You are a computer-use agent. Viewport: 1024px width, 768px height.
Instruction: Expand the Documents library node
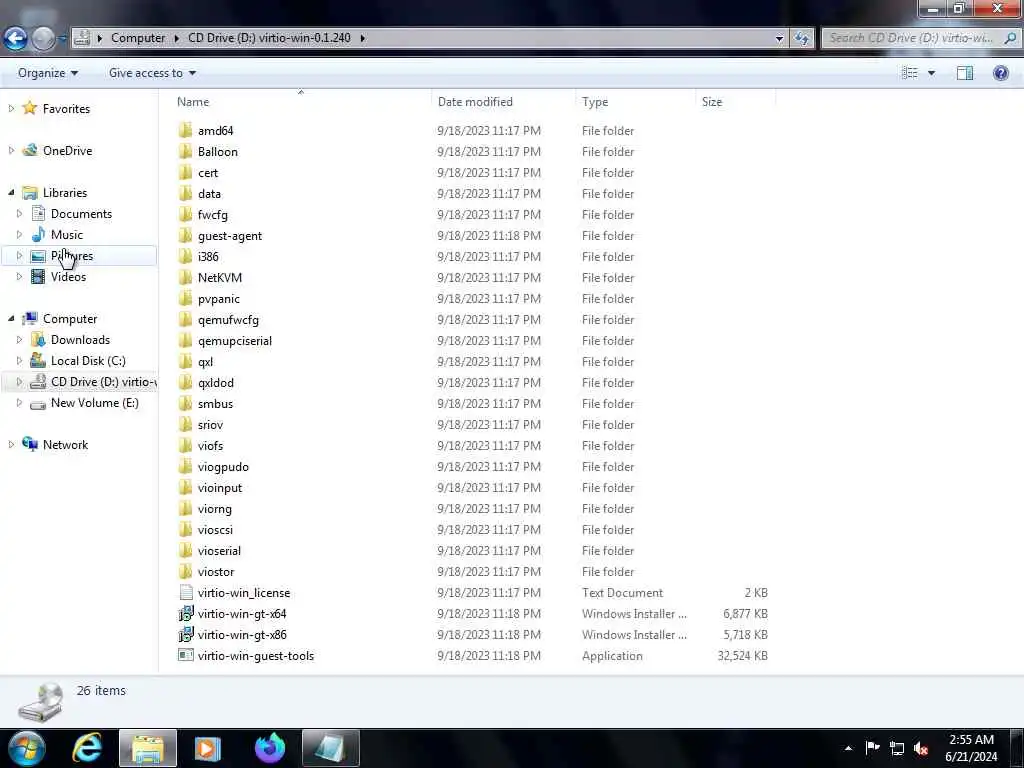tap(19, 214)
